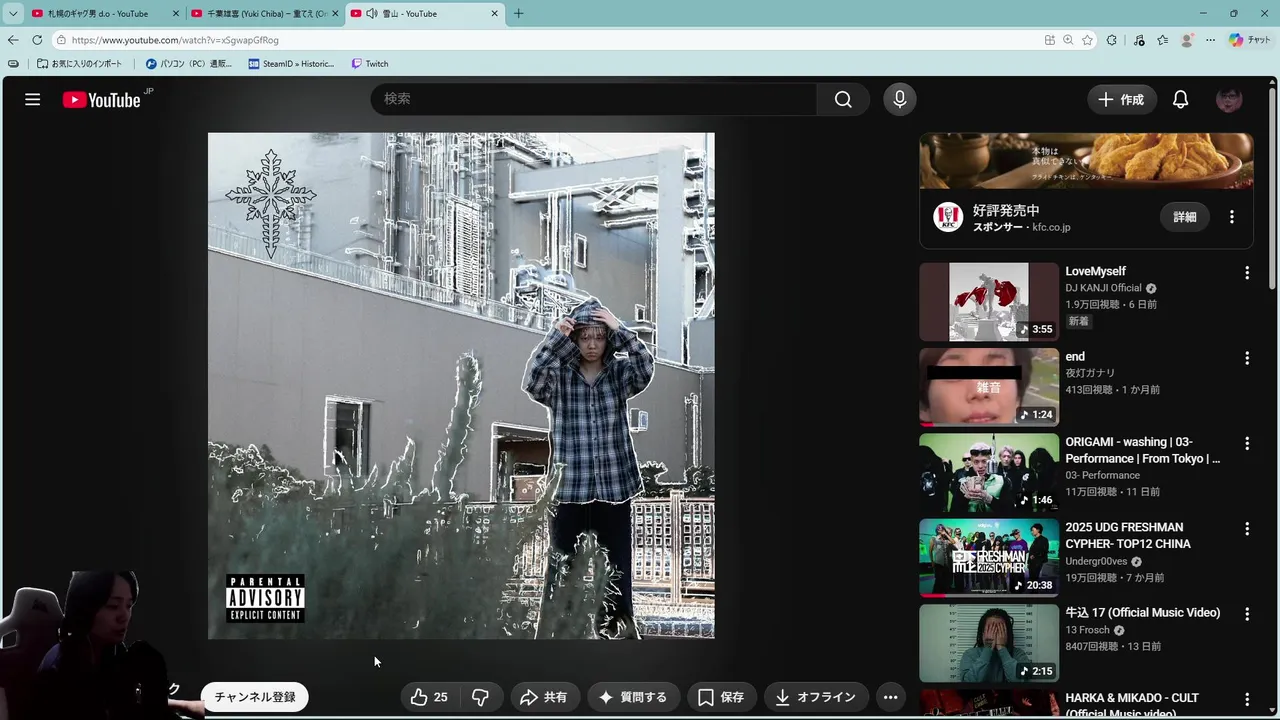The height and width of the screenshot is (720, 1280).
Task: Open options menu for the end video
Action: (x=1246, y=358)
